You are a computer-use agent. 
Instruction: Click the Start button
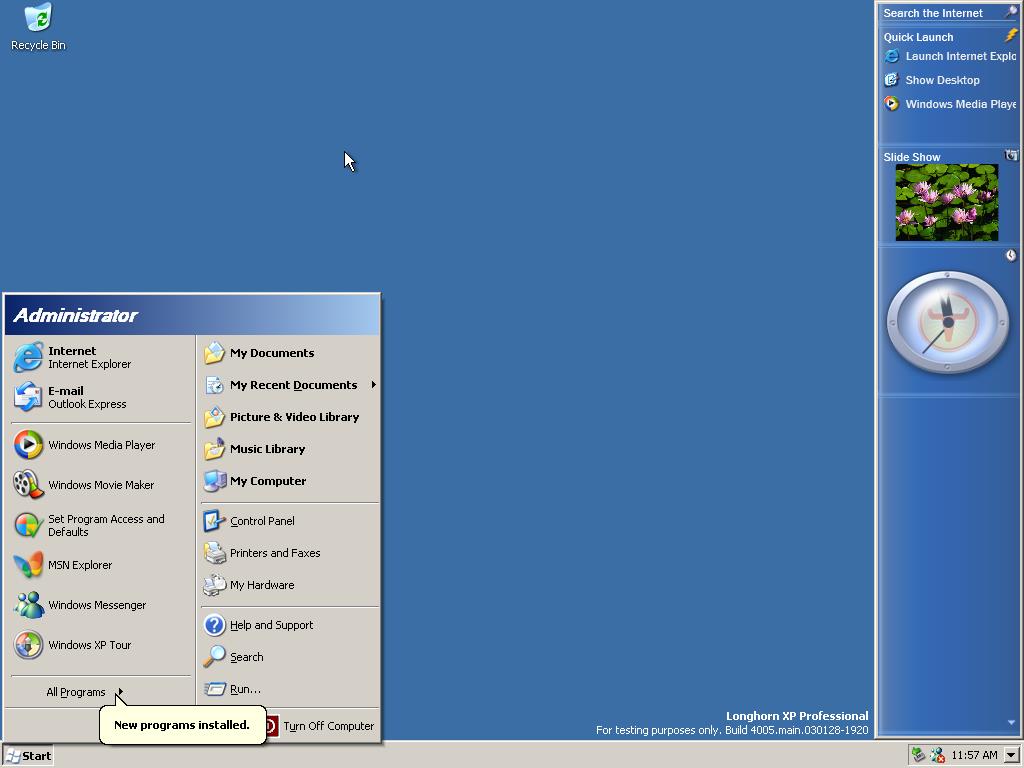click(27, 756)
